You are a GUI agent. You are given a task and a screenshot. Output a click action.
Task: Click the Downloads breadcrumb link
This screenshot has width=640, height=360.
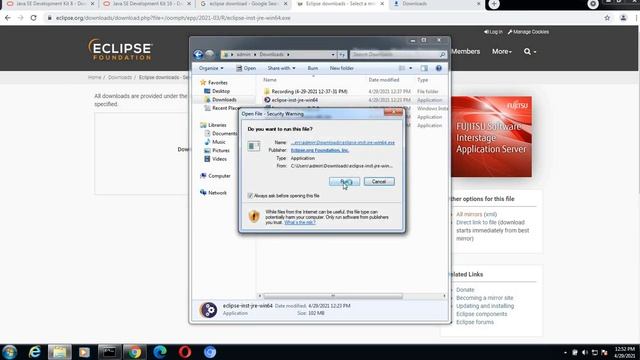pos(120,77)
